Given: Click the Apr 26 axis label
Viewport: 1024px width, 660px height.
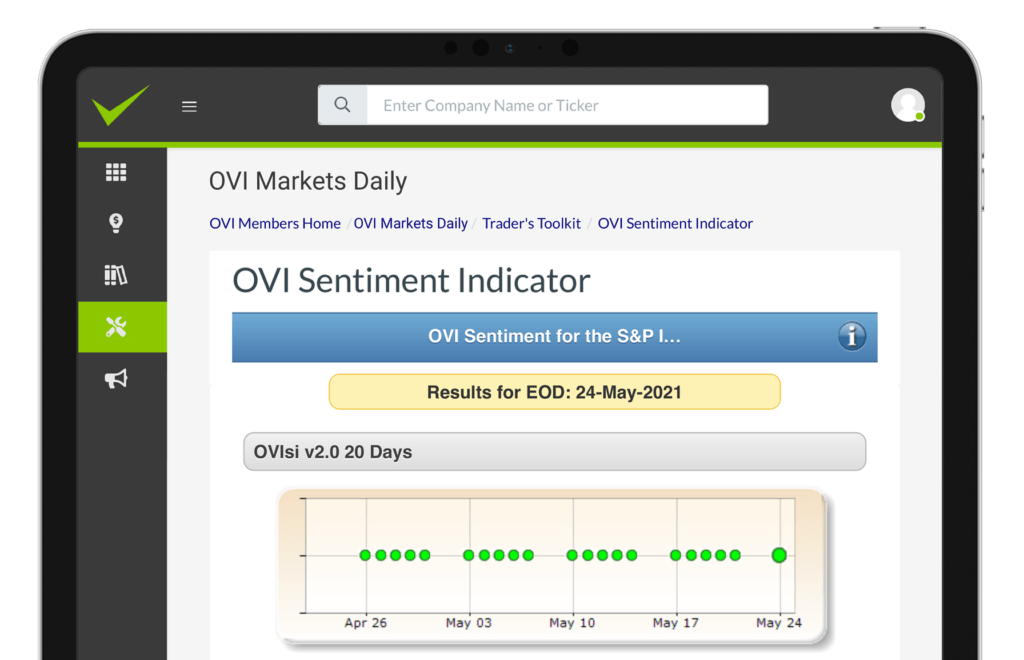Looking at the screenshot, I should tap(366, 623).
